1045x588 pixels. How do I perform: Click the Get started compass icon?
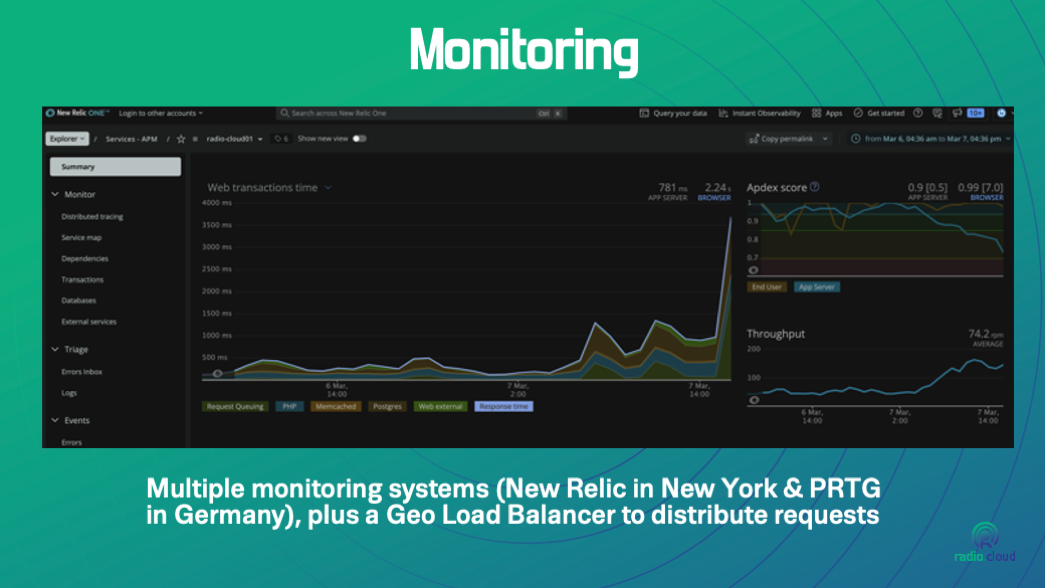pyautogui.click(x=858, y=113)
